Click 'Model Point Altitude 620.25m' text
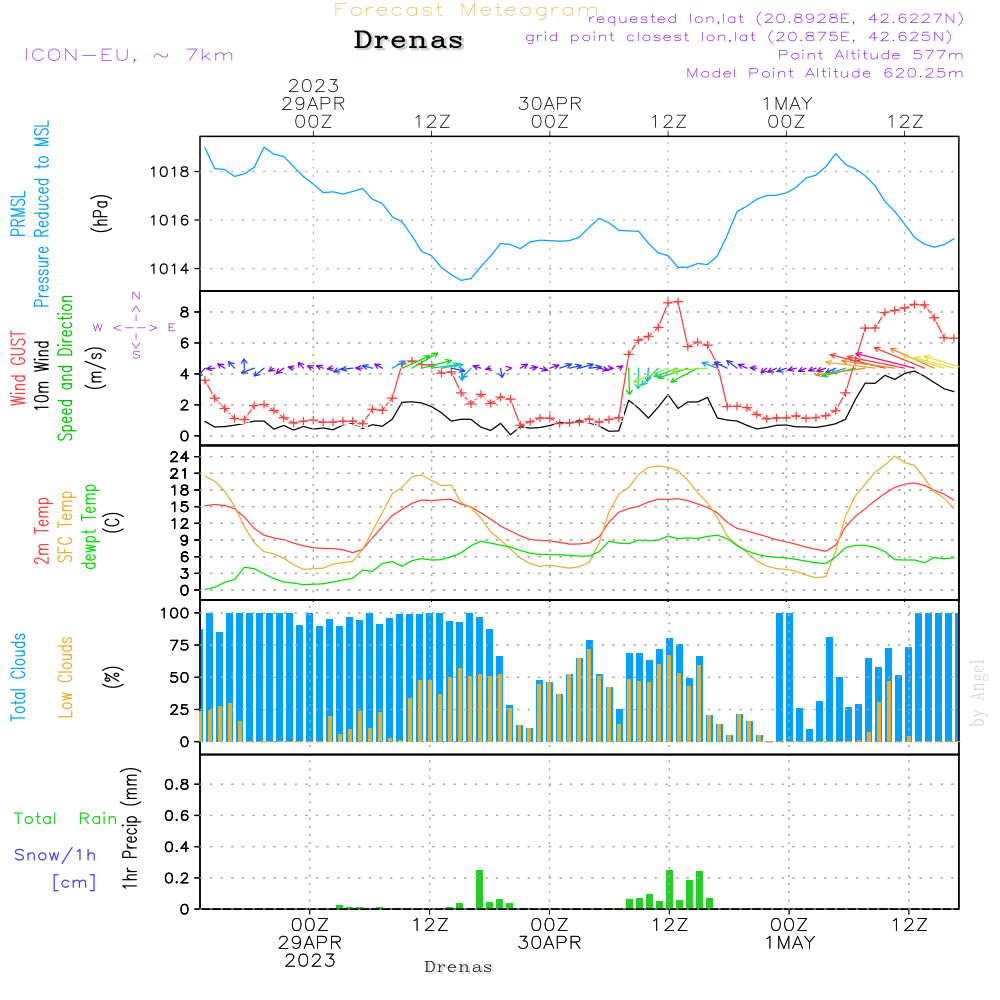Image resolution: width=1000 pixels, height=1000 pixels. pyautogui.click(x=825, y=73)
